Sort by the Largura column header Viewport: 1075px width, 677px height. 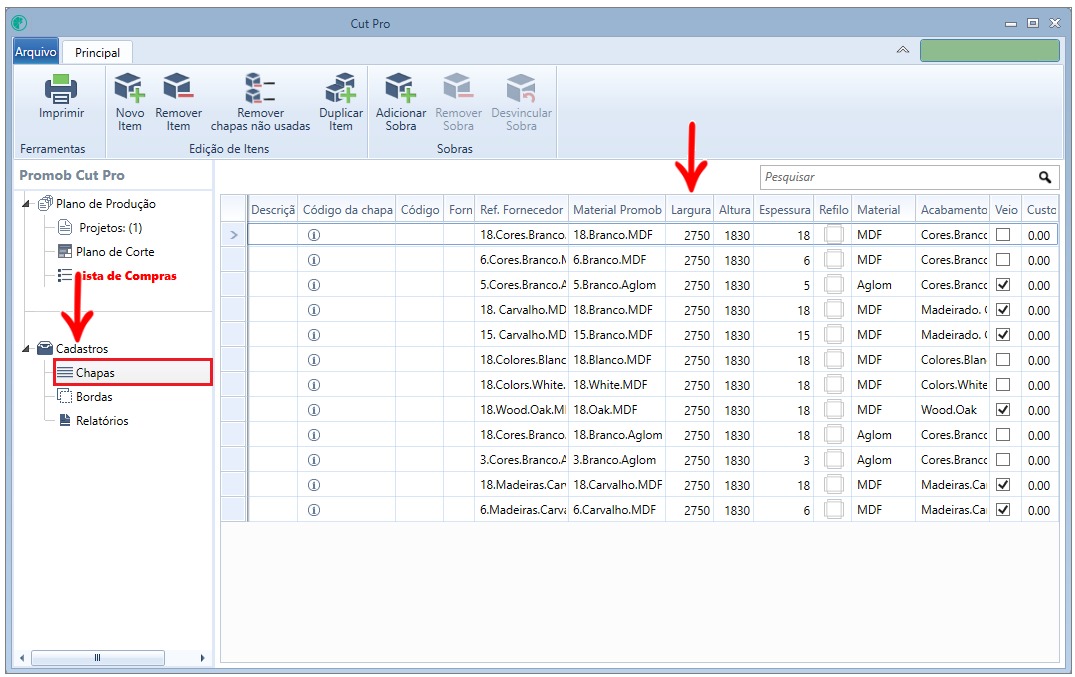[x=690, y=210]
